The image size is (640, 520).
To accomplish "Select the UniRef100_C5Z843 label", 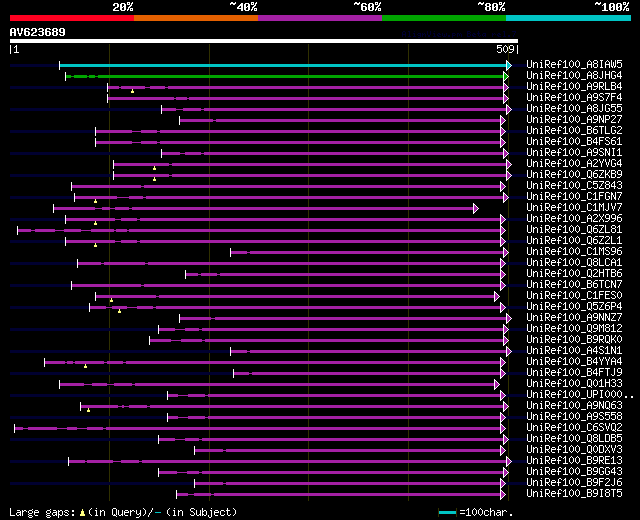I will [x=574, y=186].
